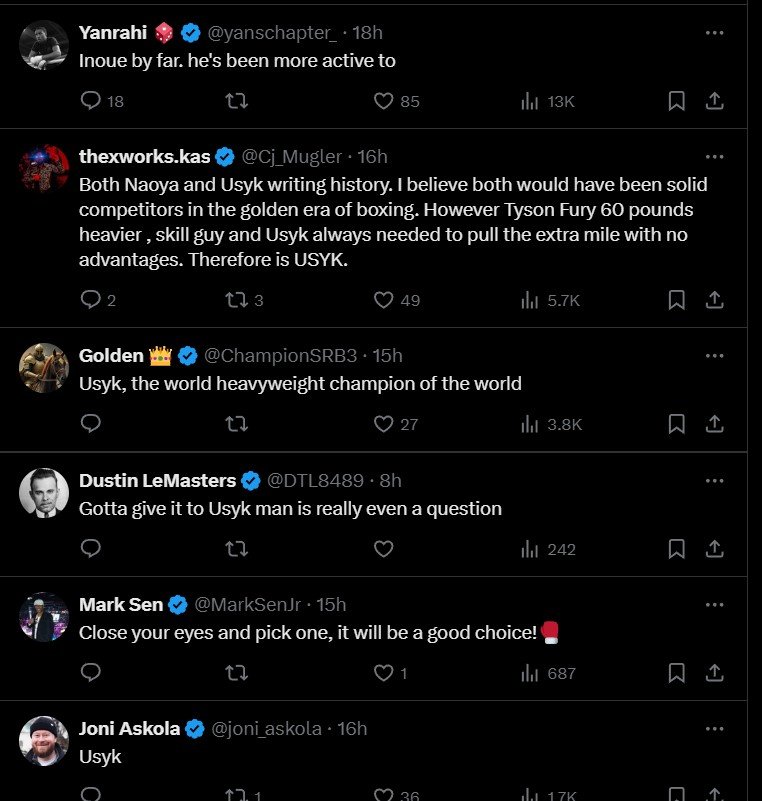The width and height of the screenshot is (762, 801).
Task: Open the 16h timestamp on Joni Askola's tweet
Action: 352,729
